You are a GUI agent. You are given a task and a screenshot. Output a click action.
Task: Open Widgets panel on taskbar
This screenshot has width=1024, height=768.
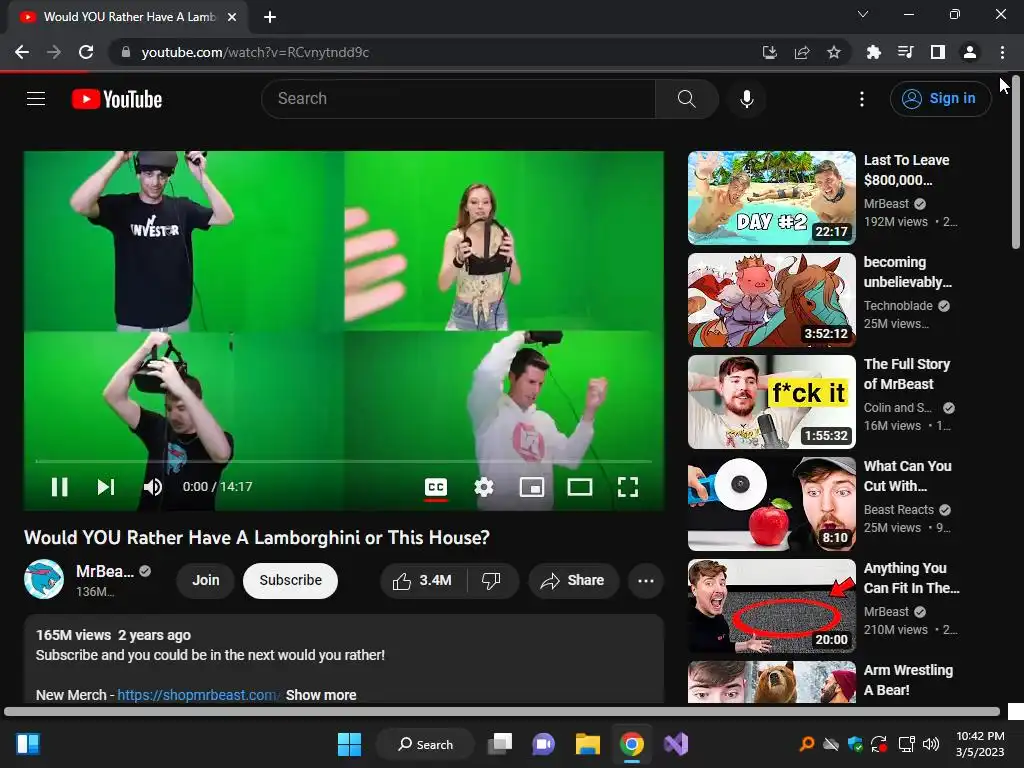[28, 744]
